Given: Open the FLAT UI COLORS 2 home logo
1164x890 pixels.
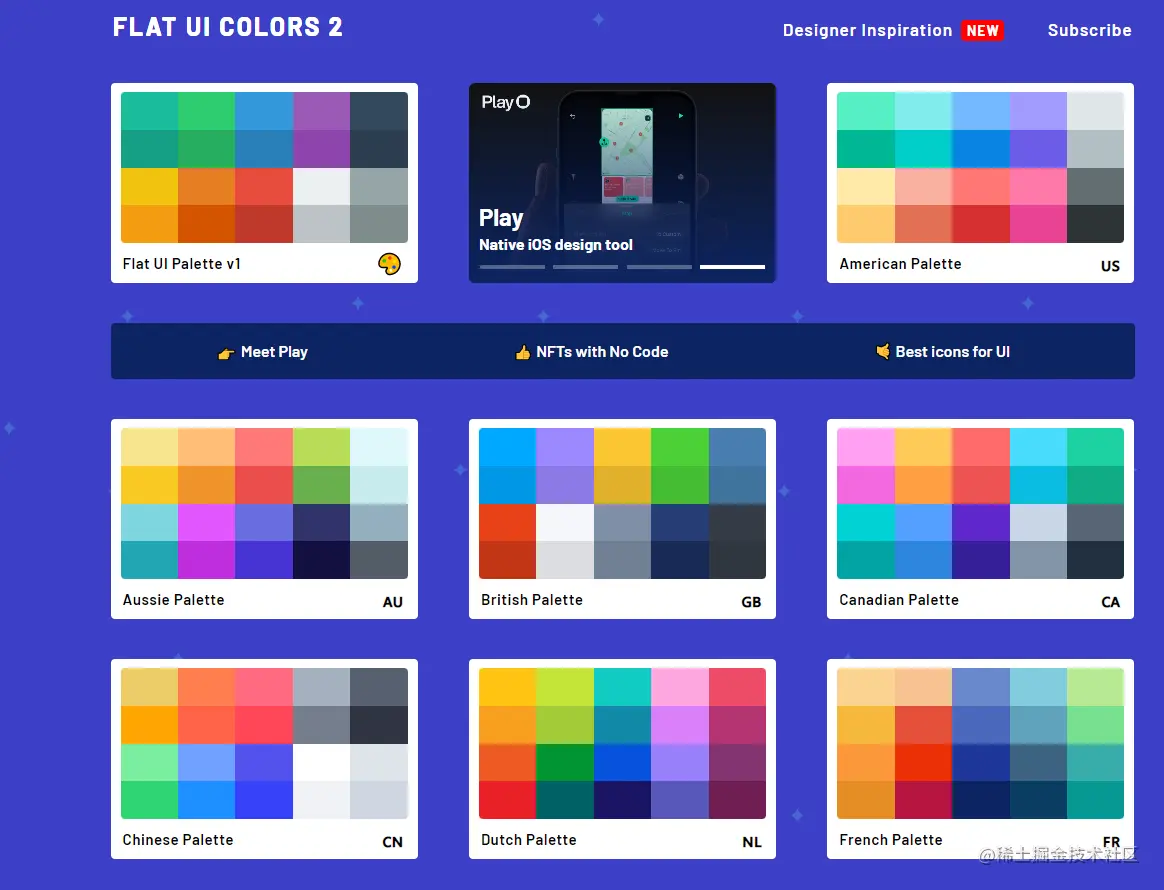Looking at the screenshot, I should (228, 27).
